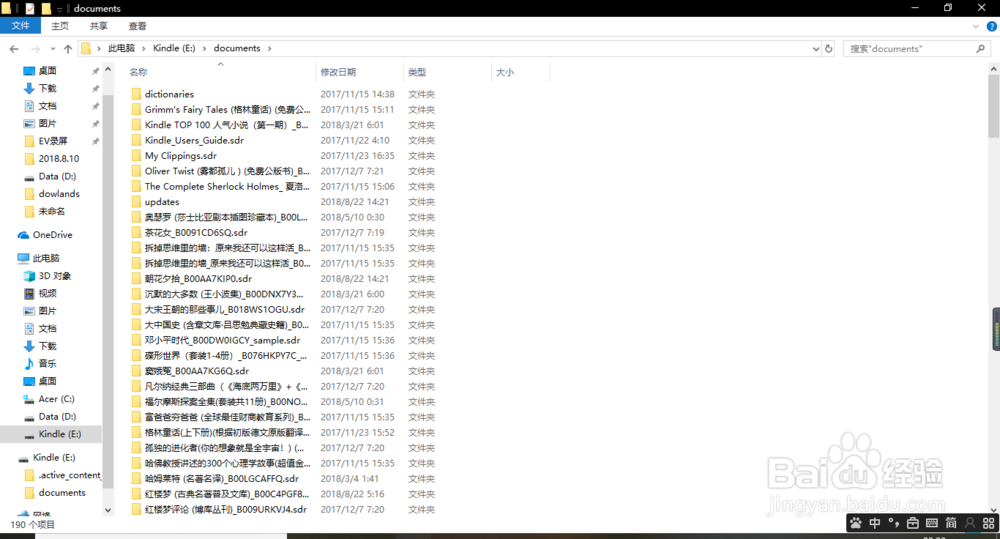
Task: Expand the ribbon with the chevron
Action: click(x=975, y=26)
